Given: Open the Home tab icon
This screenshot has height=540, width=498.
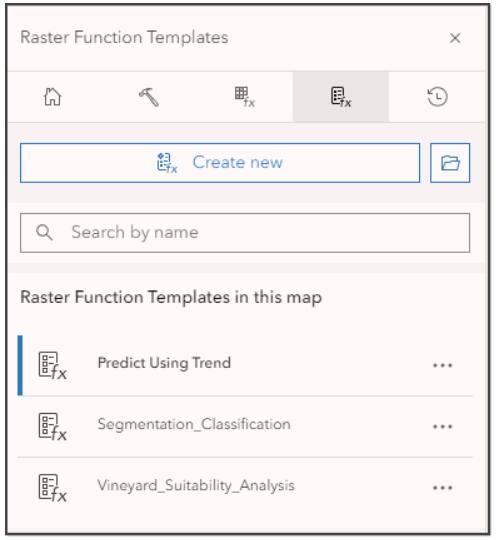Looking at the screenshot, I should 52,97.
